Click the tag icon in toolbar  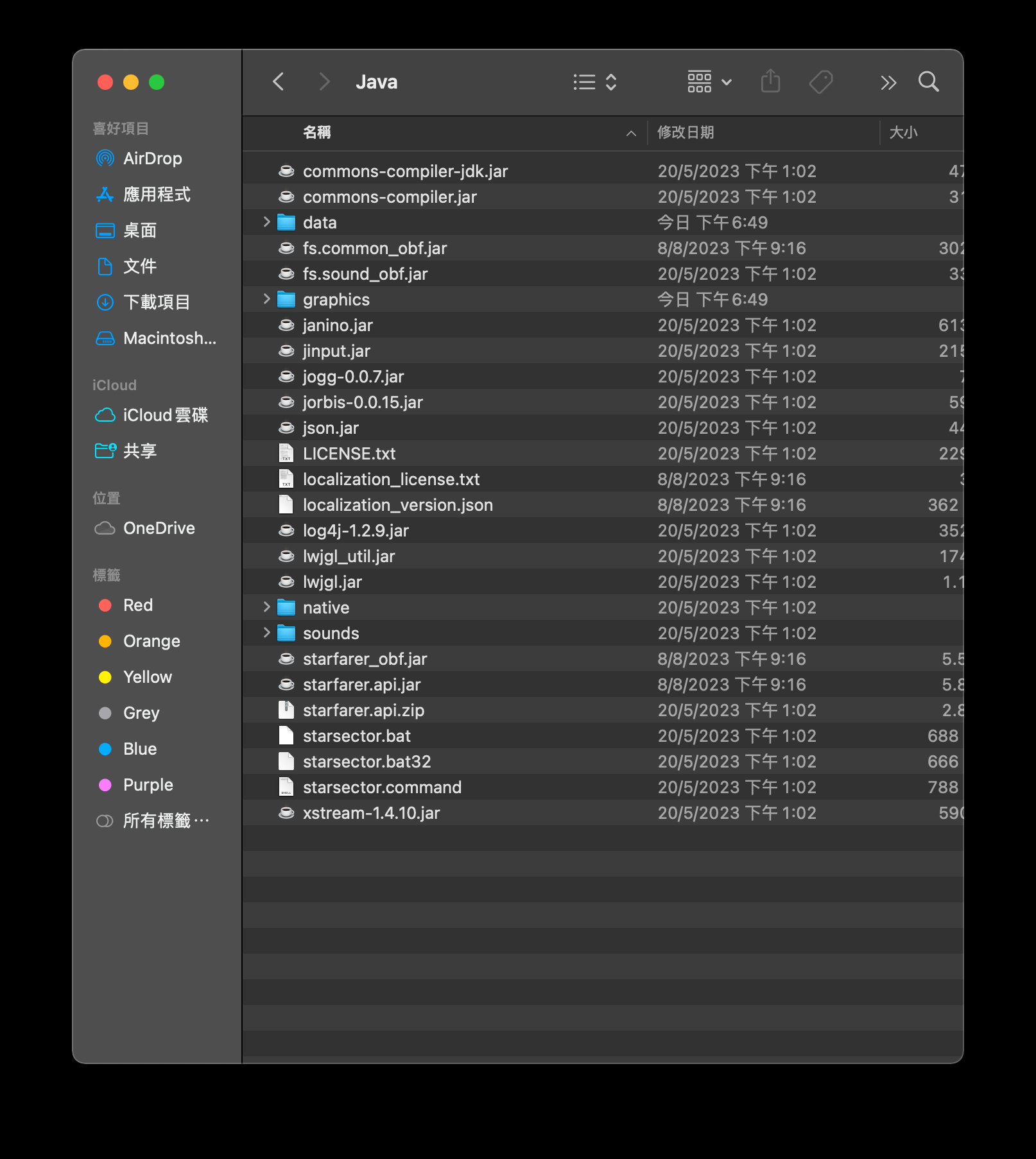pos(821,82)
